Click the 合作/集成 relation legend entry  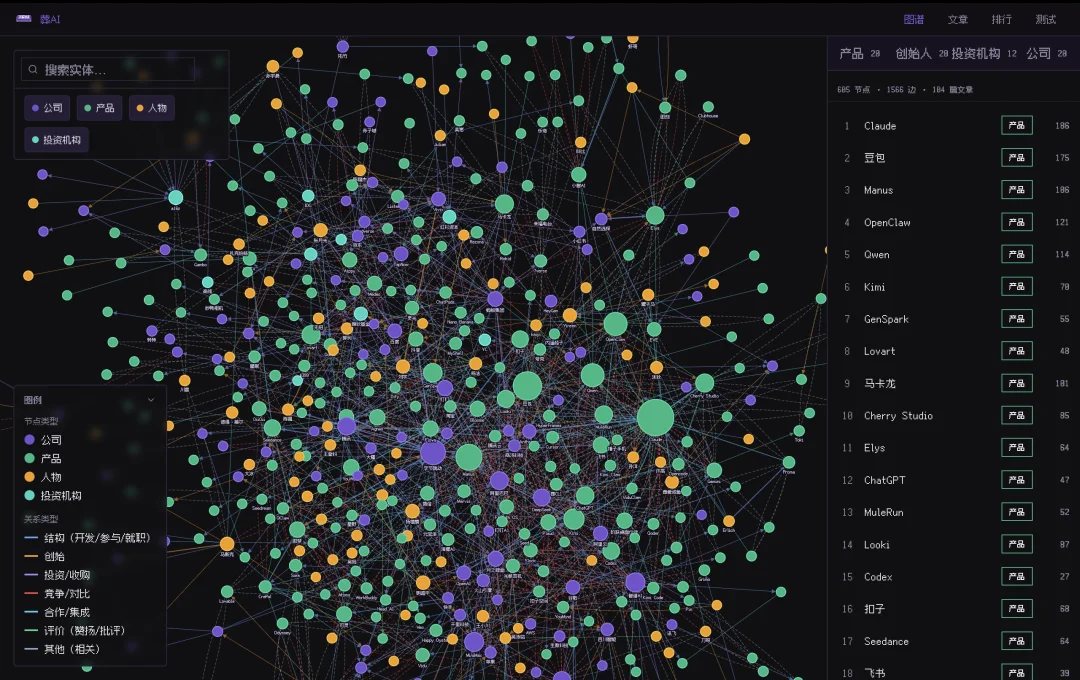point(57,612)
